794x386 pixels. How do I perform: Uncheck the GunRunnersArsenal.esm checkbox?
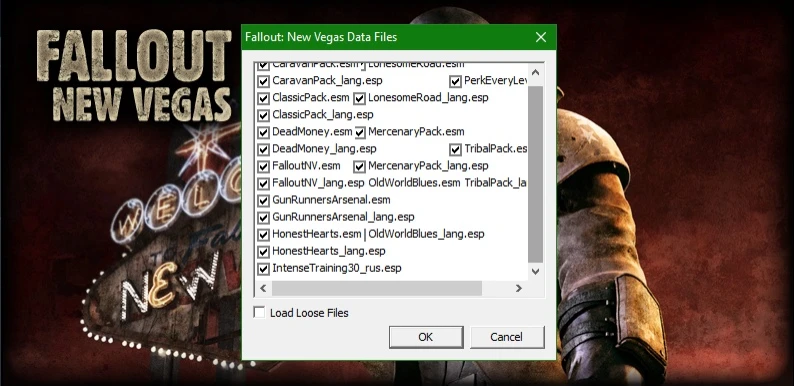pos(263,201)
